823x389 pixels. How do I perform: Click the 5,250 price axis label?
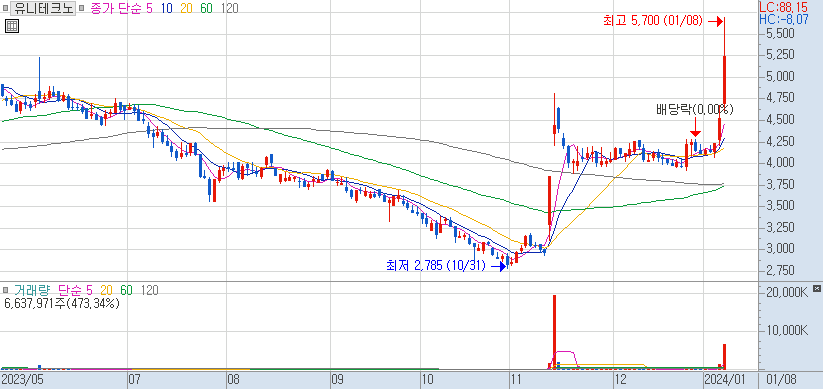[779, 55]
